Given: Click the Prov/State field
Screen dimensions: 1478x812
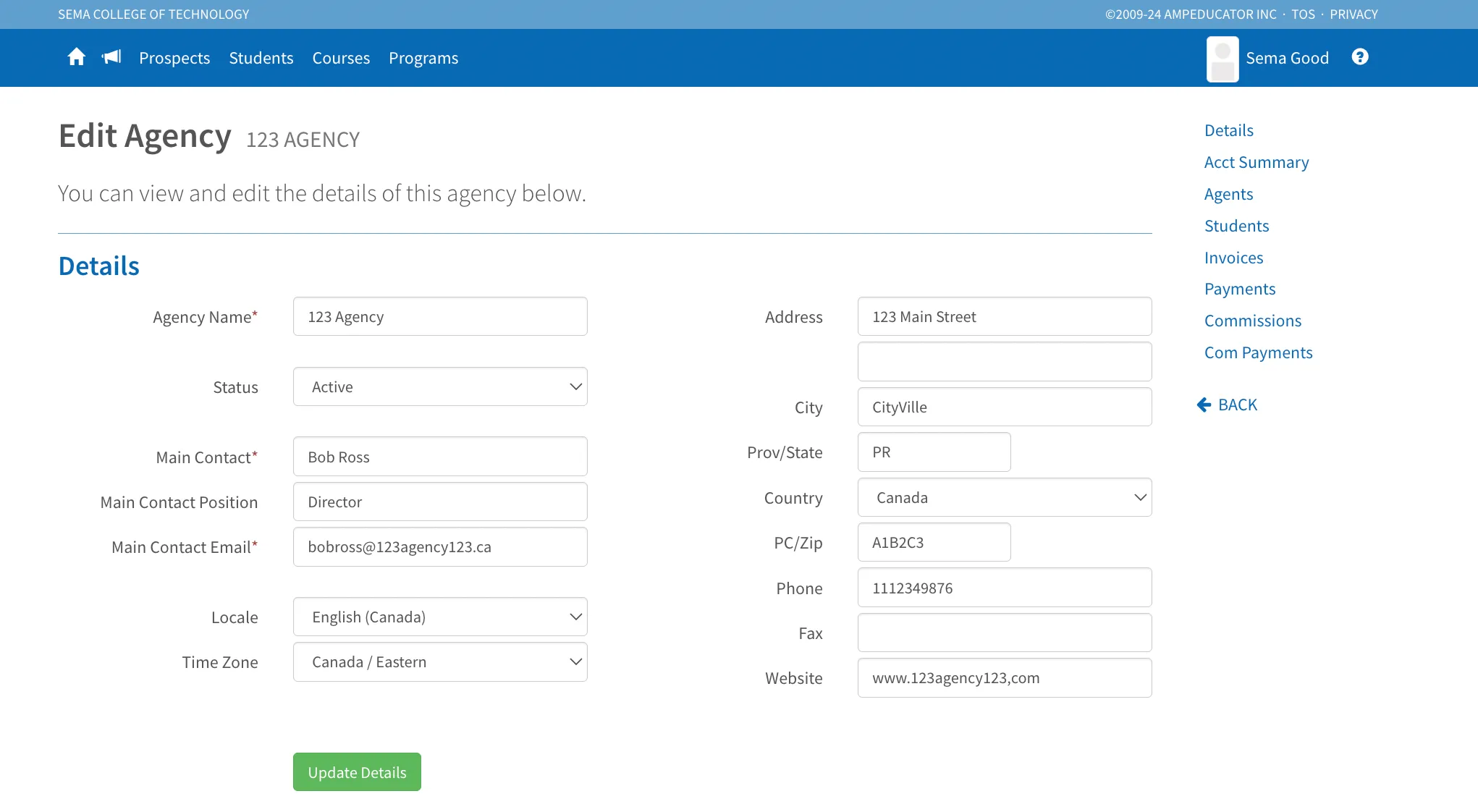Looking at the screenshot, I should (934, 452).
